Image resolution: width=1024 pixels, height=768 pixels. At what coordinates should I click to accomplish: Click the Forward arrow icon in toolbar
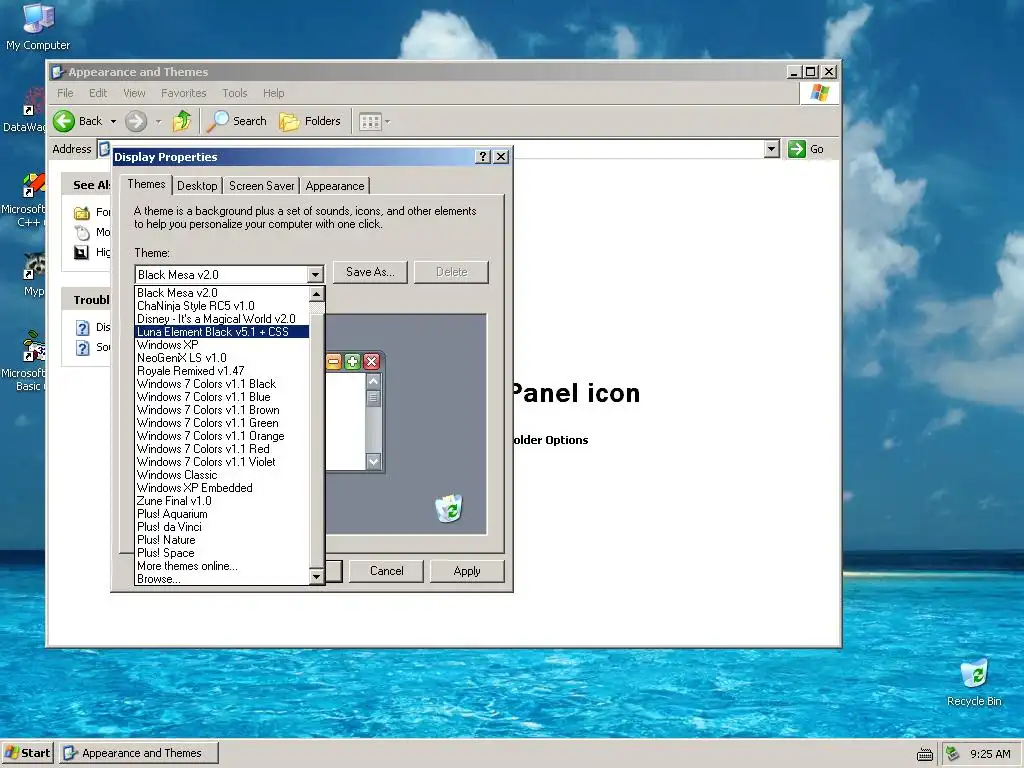click(x=136, y=121)
